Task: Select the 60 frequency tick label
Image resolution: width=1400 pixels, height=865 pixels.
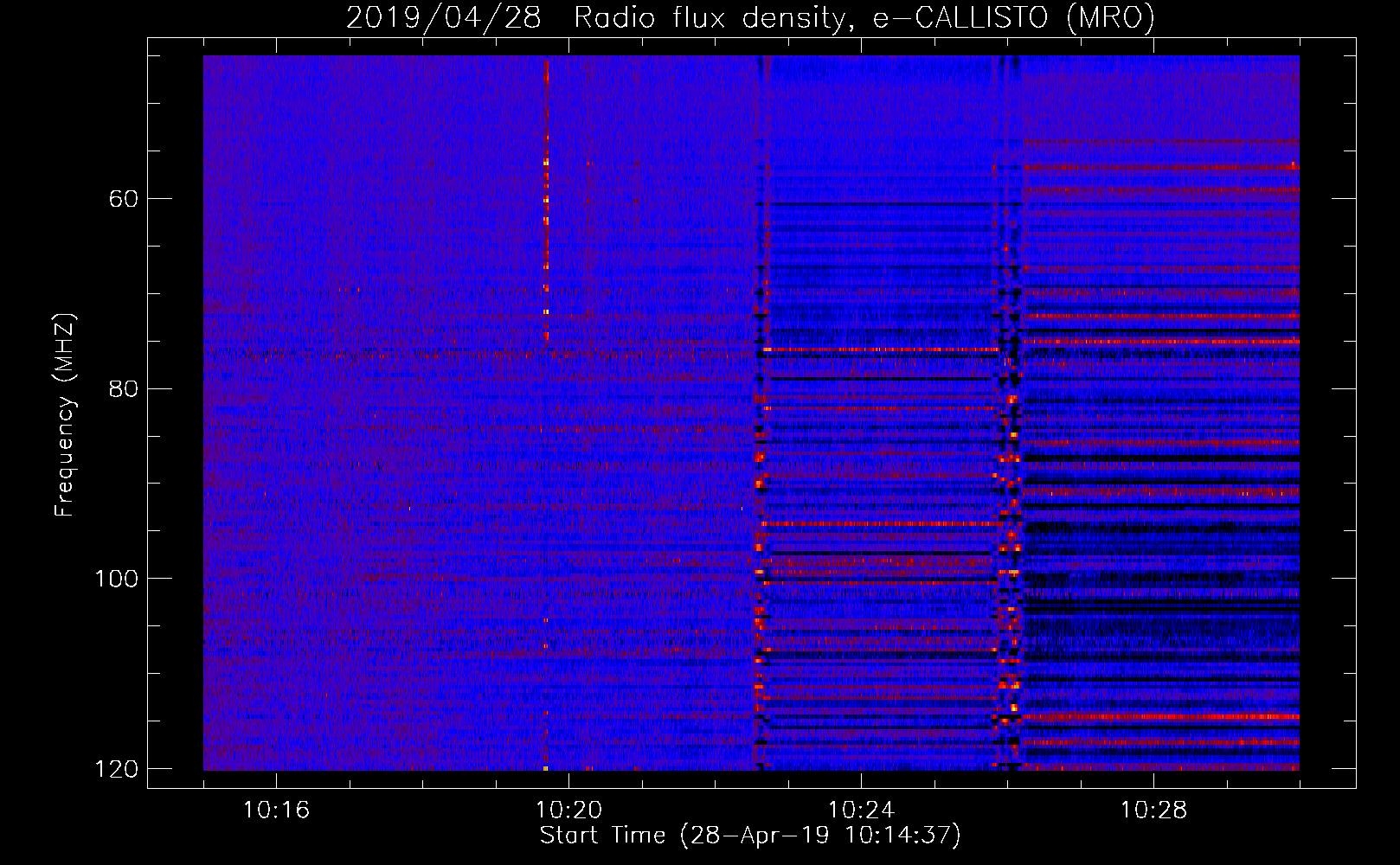Action: click(x=123, y=199)
